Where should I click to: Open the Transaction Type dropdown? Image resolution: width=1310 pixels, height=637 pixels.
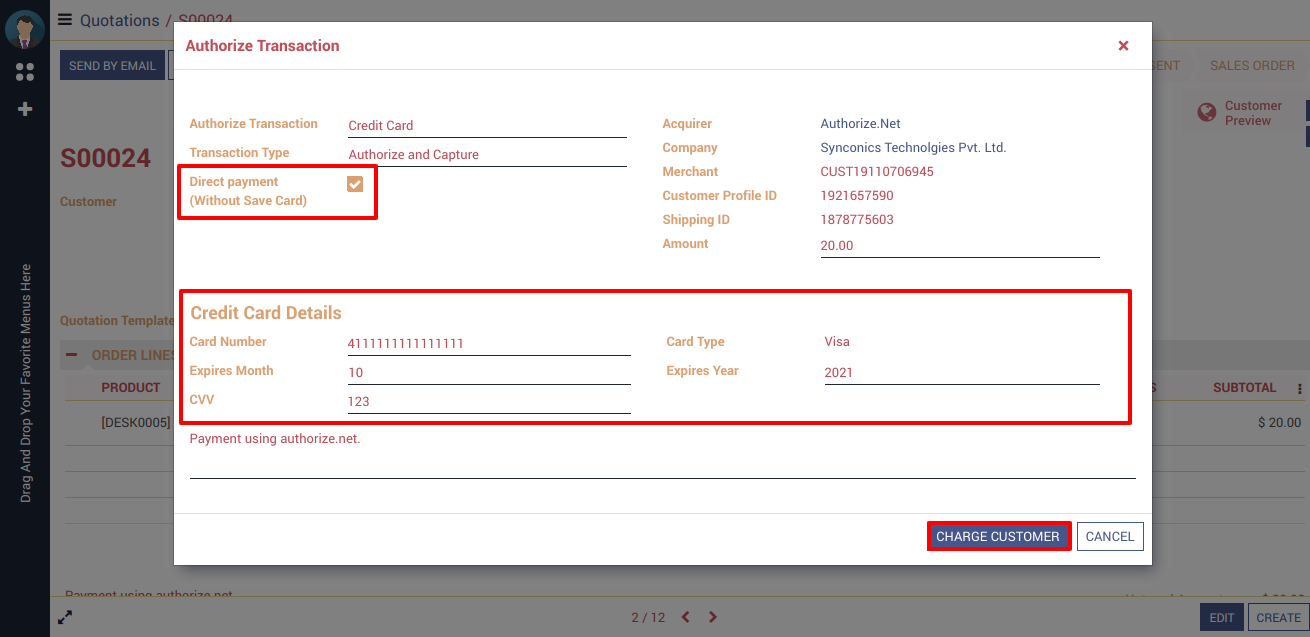pos(486,155)
